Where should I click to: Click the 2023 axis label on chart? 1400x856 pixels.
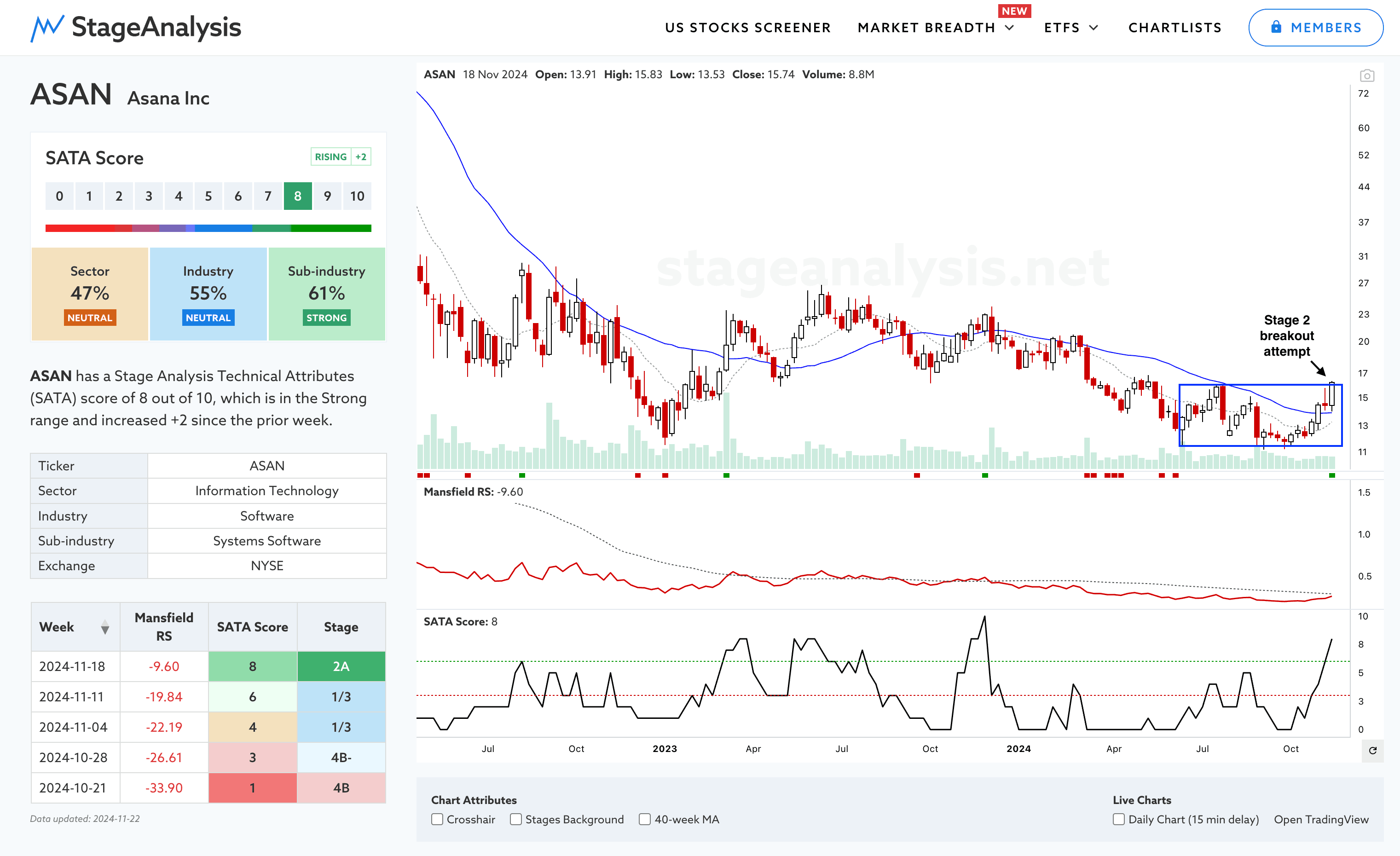pyautogui.click(x=665, y=749)
